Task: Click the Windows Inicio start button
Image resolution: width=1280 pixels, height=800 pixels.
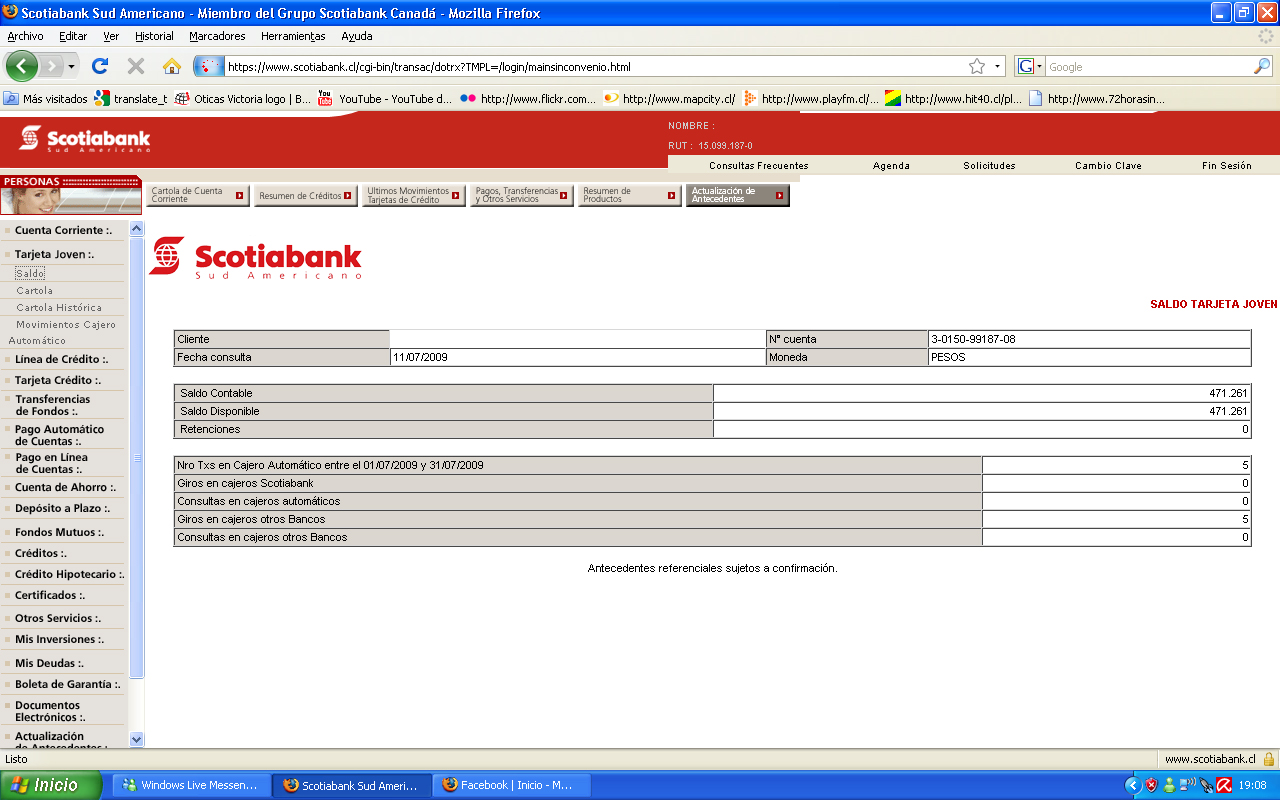Action: pyautogui.click(x=50, y=785)
